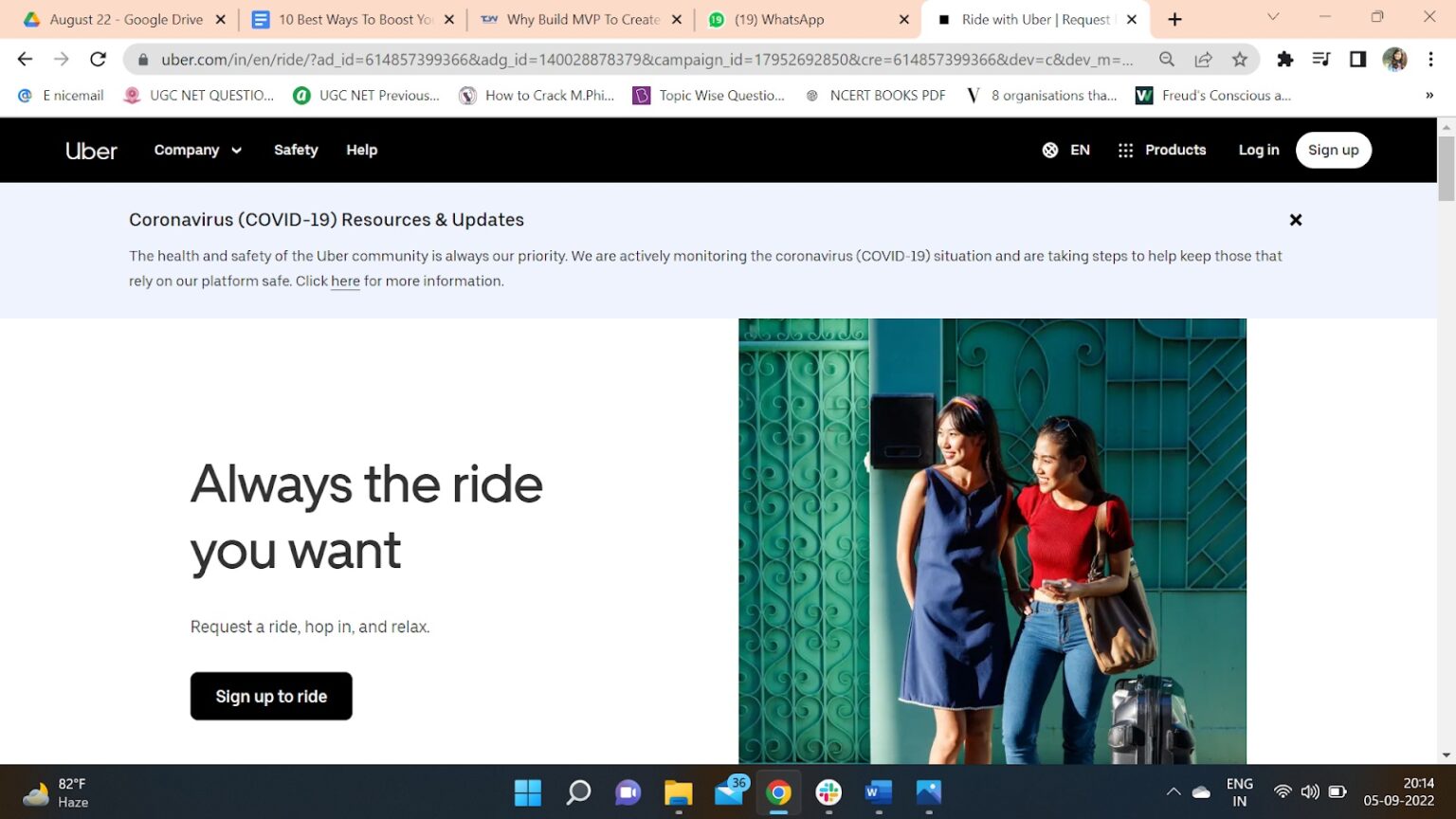Open the Chrome extensions puzzle icon
Viewport: 1456px width, 819px height.
point(1284,60)
